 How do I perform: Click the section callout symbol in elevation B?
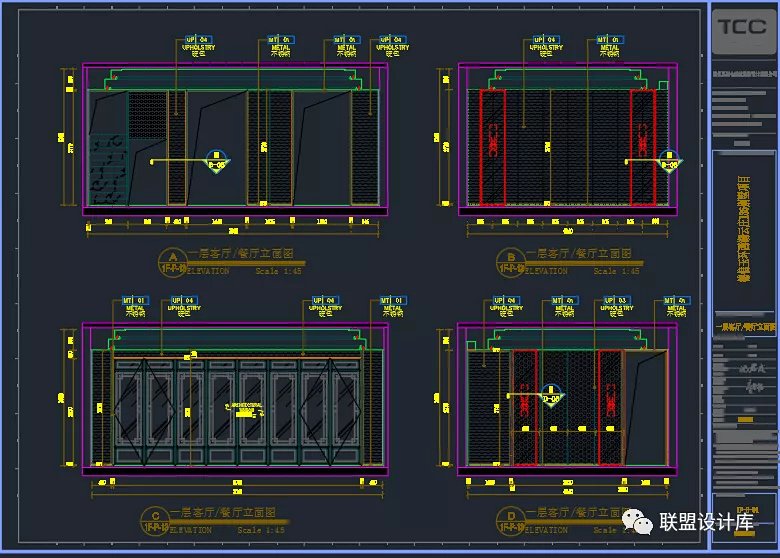pyautogui.click(x=669, y=160)
